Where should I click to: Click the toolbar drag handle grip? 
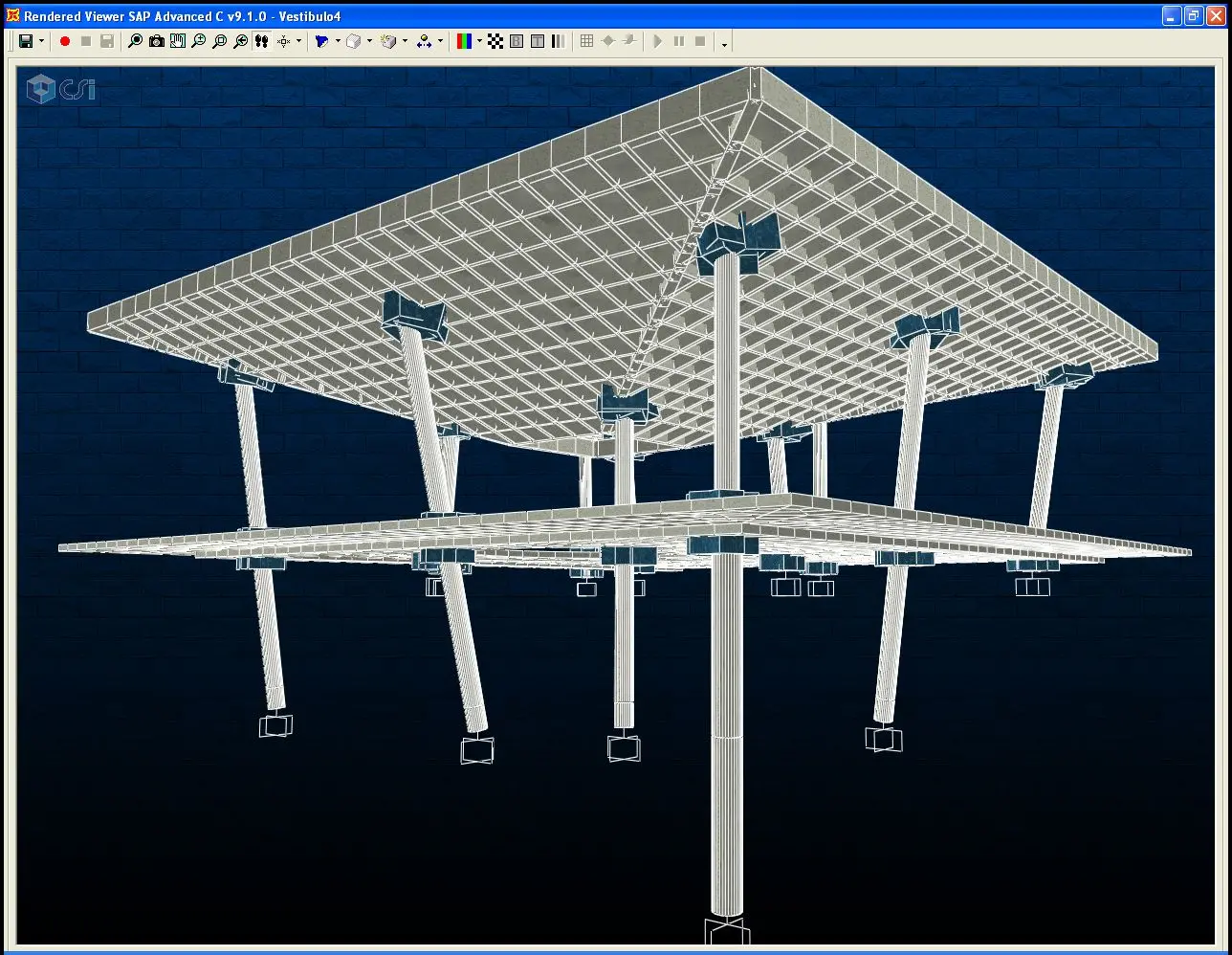point(11,41)
